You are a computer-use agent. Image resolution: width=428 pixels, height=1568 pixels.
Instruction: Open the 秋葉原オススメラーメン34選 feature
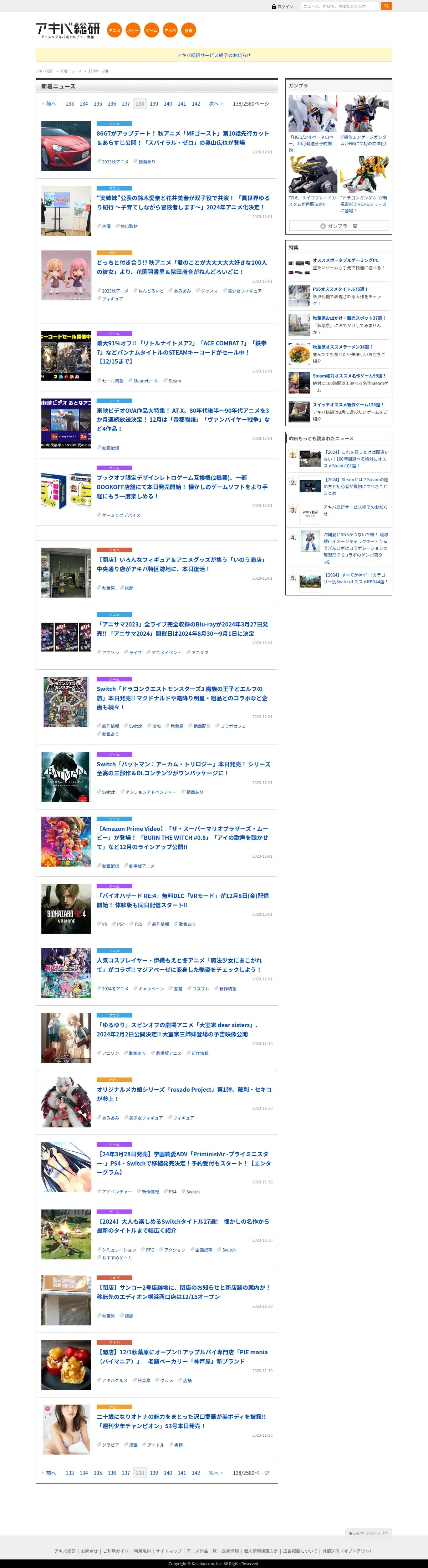342,347
